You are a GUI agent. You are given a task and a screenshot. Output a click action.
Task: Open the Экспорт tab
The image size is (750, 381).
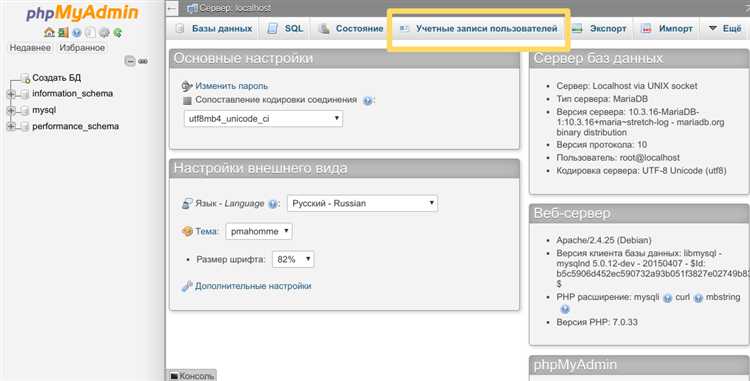coord(599,29)
